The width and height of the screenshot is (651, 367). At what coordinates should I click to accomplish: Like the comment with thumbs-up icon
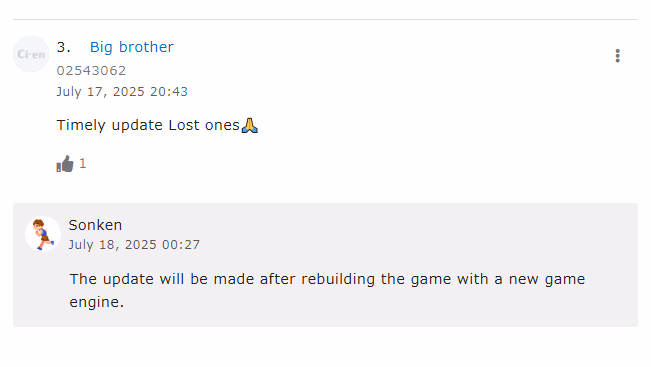point(65,164)
